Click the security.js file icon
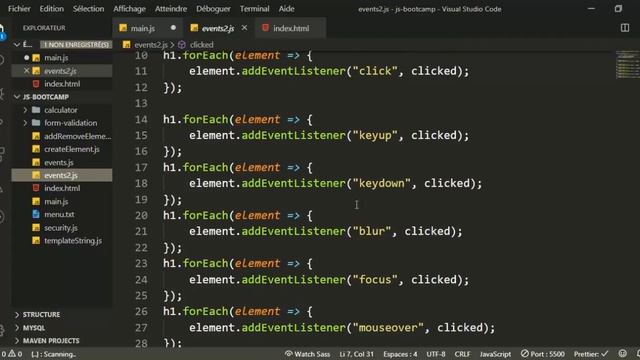The image size is (640, 360). pyautogui.click(x=36, y=227)
